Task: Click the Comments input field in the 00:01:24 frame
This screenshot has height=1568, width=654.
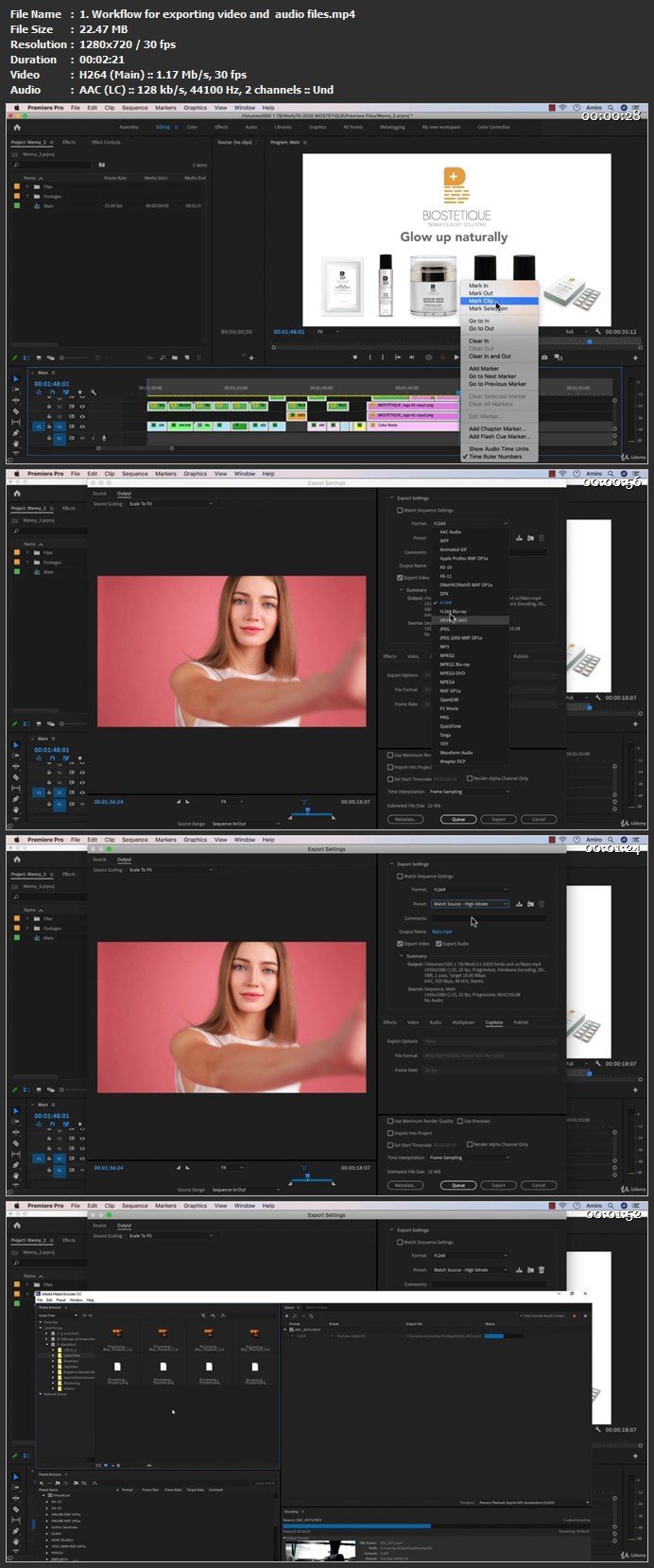Action: (489, 918)
